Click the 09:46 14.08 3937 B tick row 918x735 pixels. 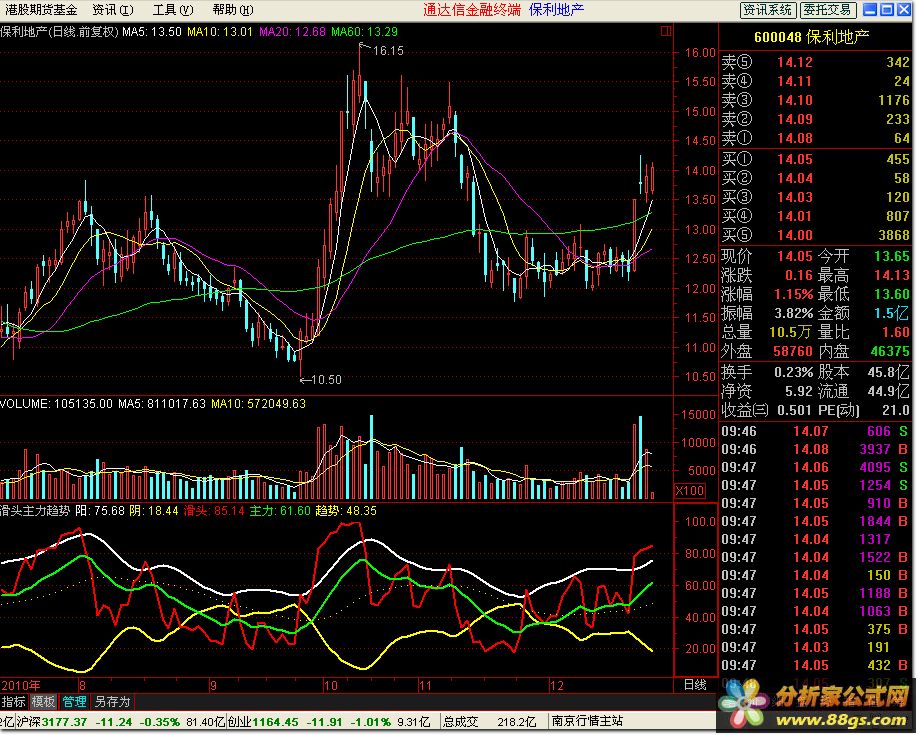[814, 450]
